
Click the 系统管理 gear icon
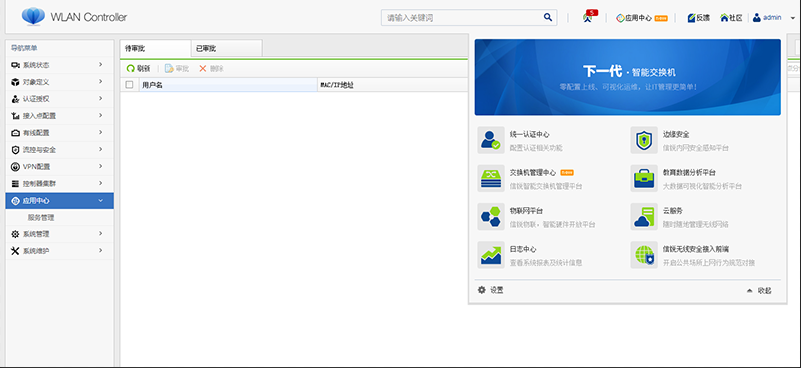coord(15,234)
